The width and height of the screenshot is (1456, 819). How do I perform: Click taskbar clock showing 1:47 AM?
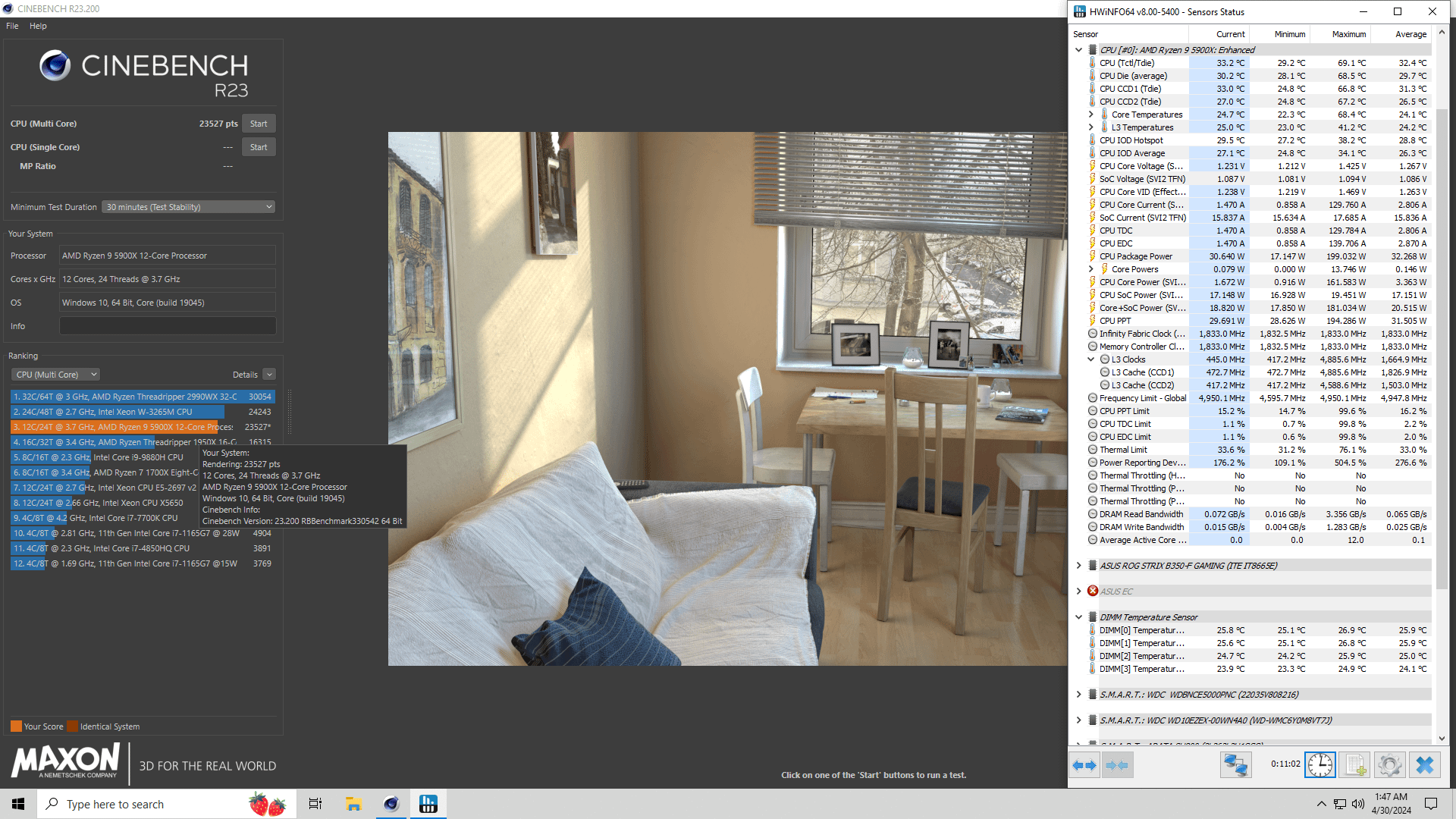[x=1391, y=804]
